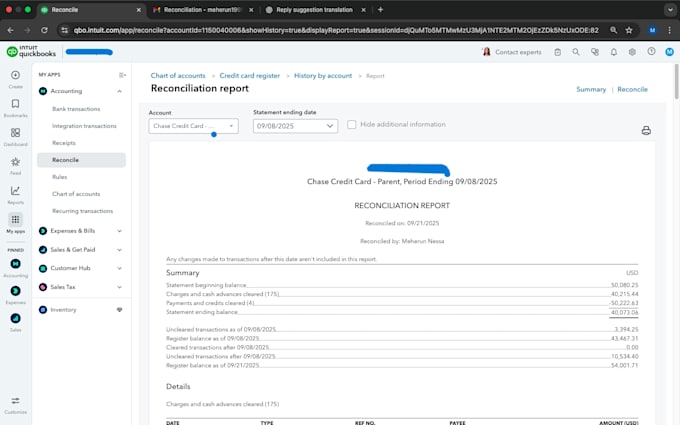The width and height of the screenshot is (680, 425).
Task: Open the Feed icon in left rail
Action: (15, 162)
